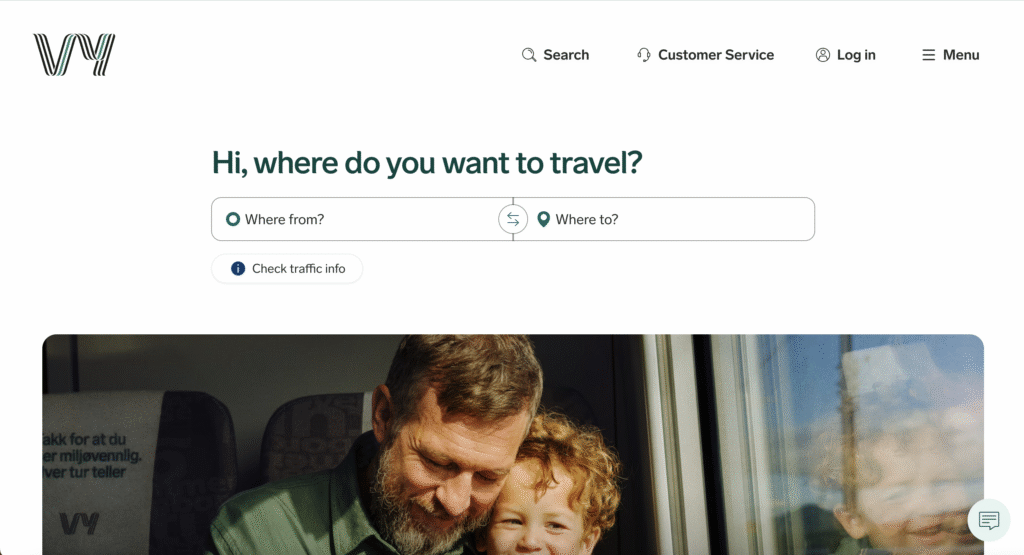Open the chat bubble widget
Screen dimensions: 1024x555
[x=989, y=520]
